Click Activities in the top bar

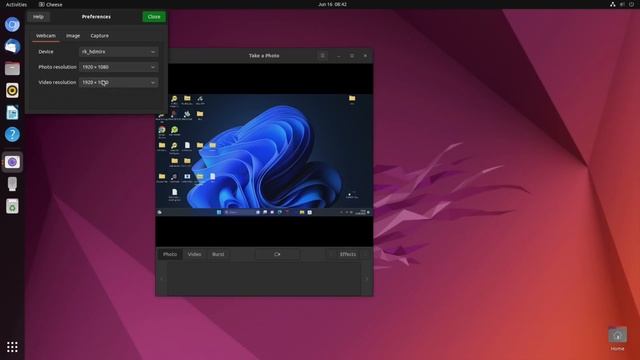tap(16, 4)
